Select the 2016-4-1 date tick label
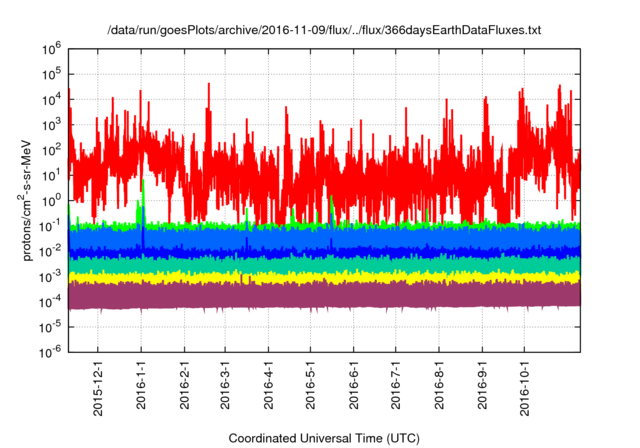640x448 pixels. point(268,385)
